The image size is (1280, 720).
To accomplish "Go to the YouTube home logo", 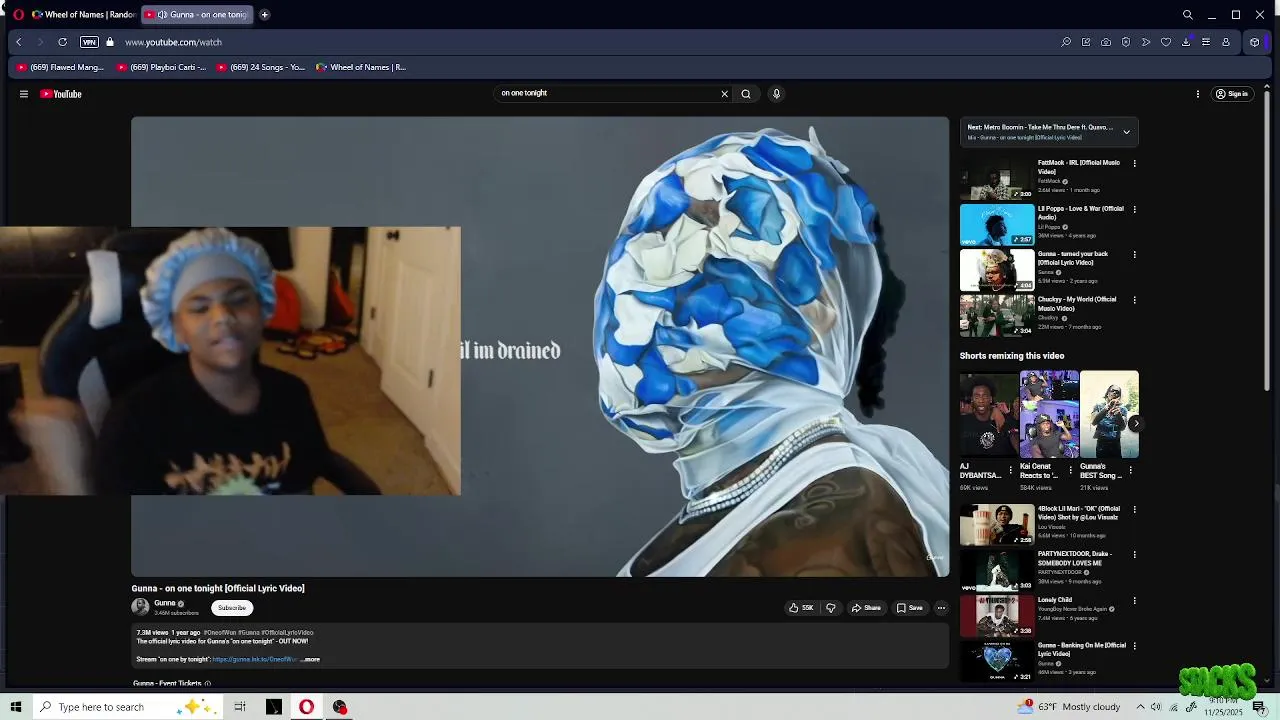I will tap(61, 94).
